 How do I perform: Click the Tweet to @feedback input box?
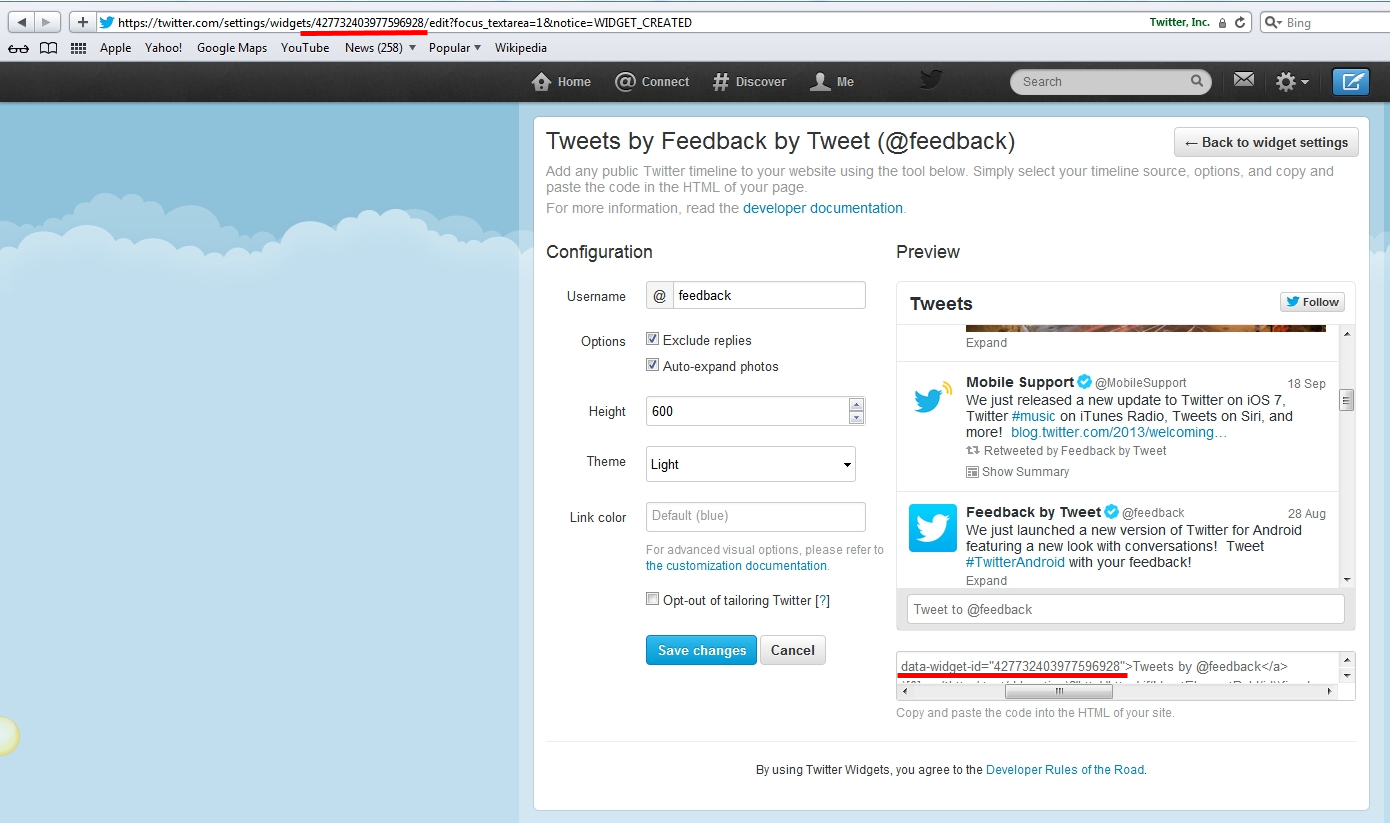click(x=1125, y=609)
